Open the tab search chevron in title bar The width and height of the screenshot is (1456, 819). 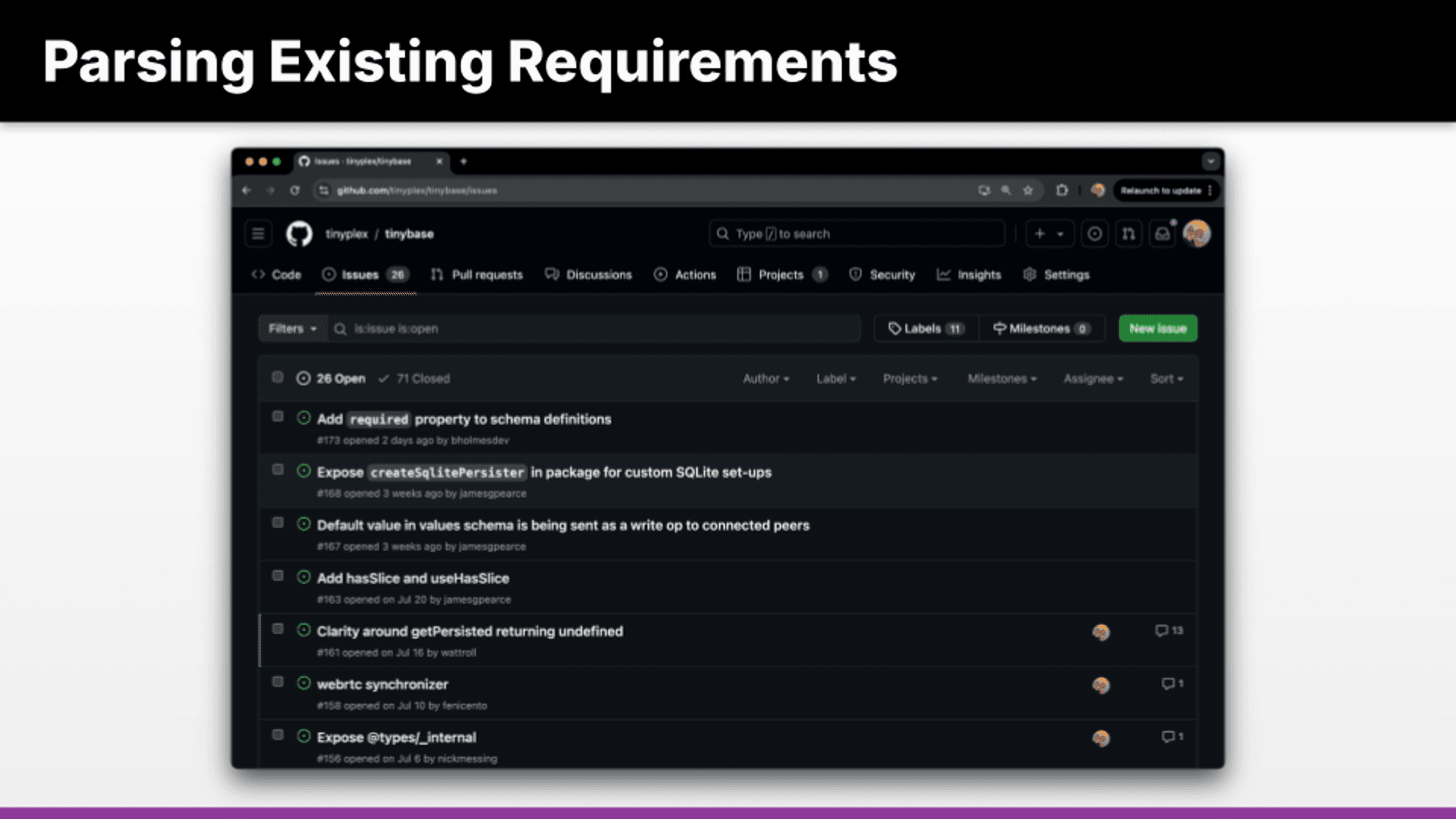pos(1210,161)
